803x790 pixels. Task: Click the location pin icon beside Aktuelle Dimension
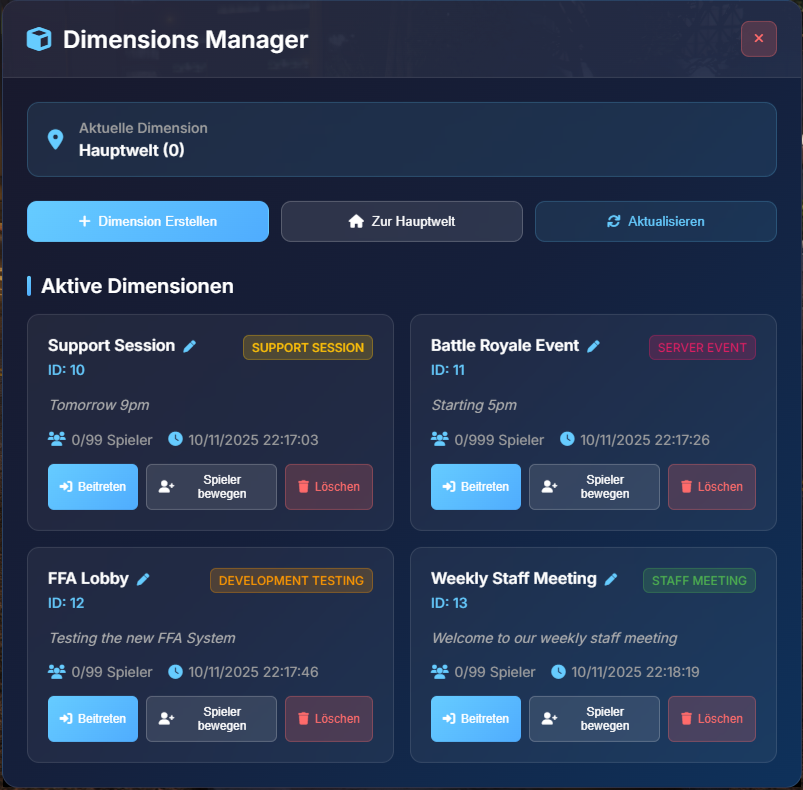(x=55, y=139)
